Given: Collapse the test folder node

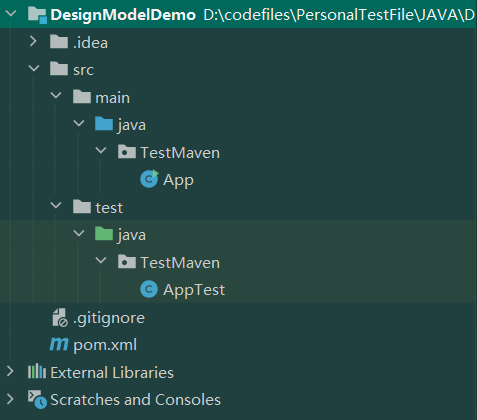Looking at the screenshot, I should (56, 206).
